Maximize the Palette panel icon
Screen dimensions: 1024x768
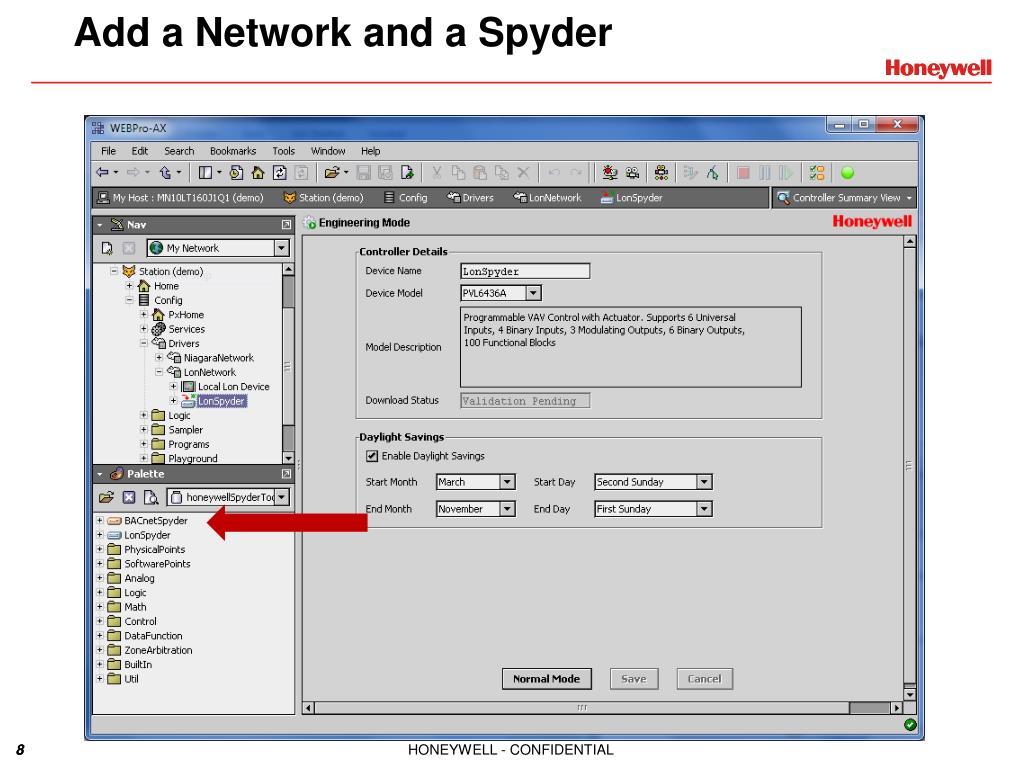click(x=286, y=474)
